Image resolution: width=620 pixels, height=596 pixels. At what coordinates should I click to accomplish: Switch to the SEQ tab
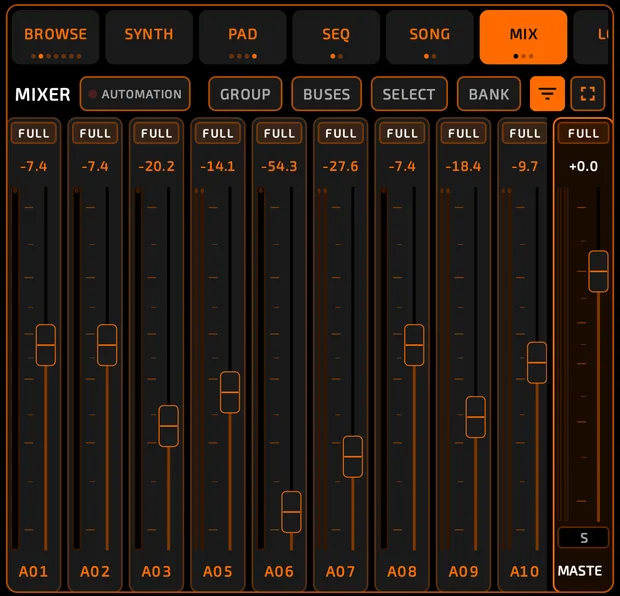click(336, 37)
